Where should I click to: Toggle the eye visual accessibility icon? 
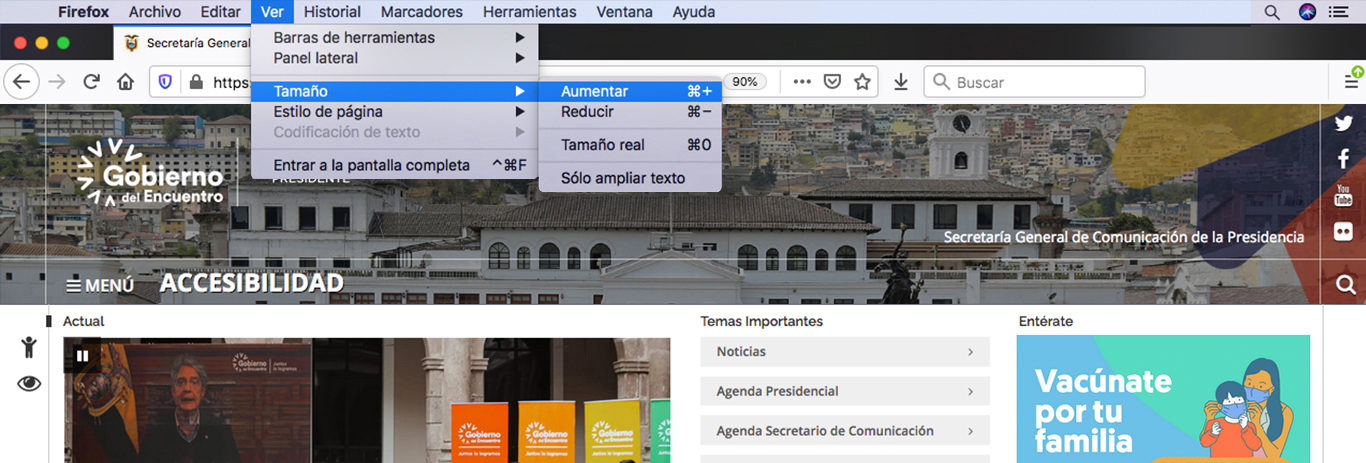29,383
